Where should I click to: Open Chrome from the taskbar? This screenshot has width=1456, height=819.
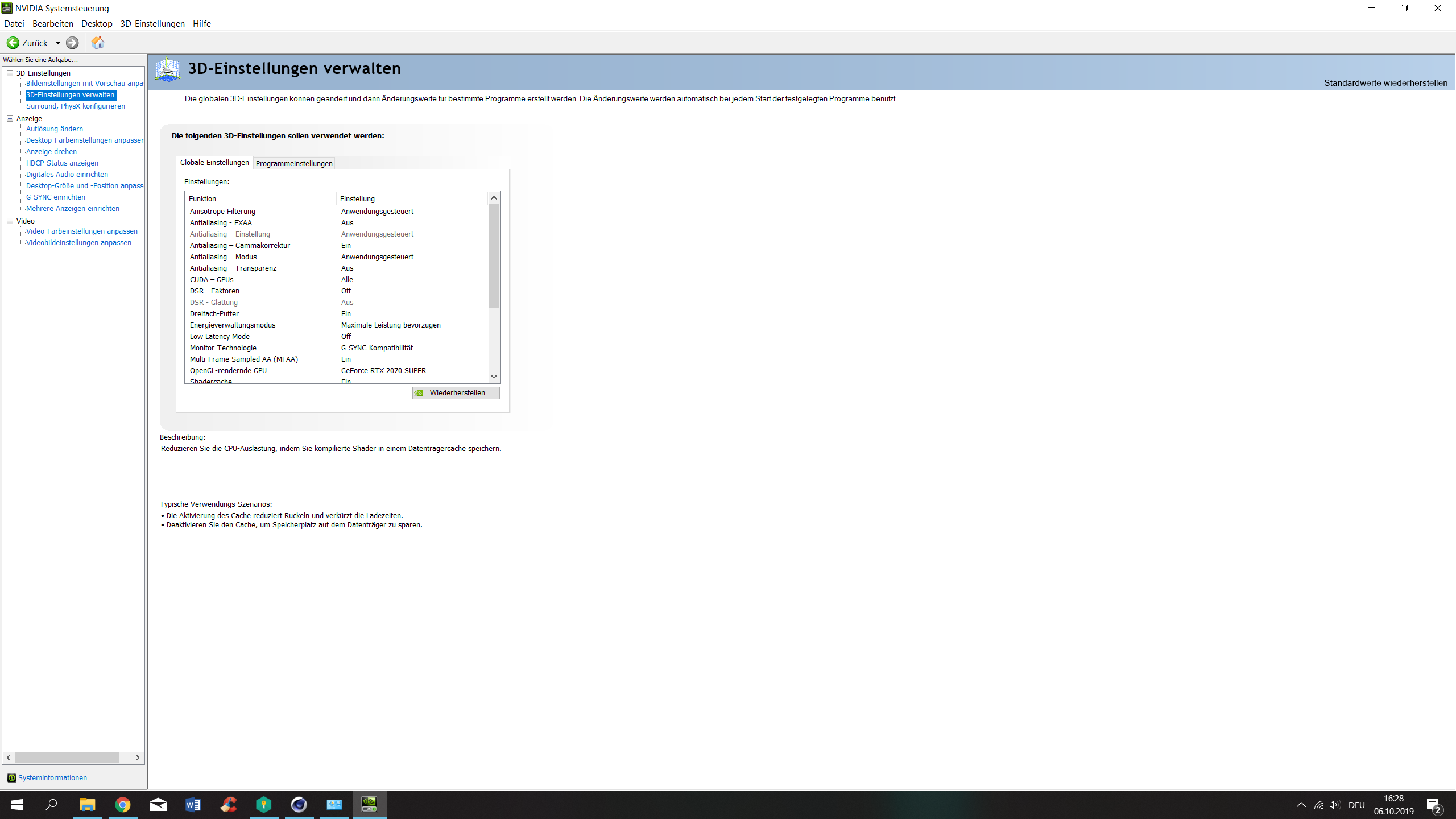click(123, 805)
